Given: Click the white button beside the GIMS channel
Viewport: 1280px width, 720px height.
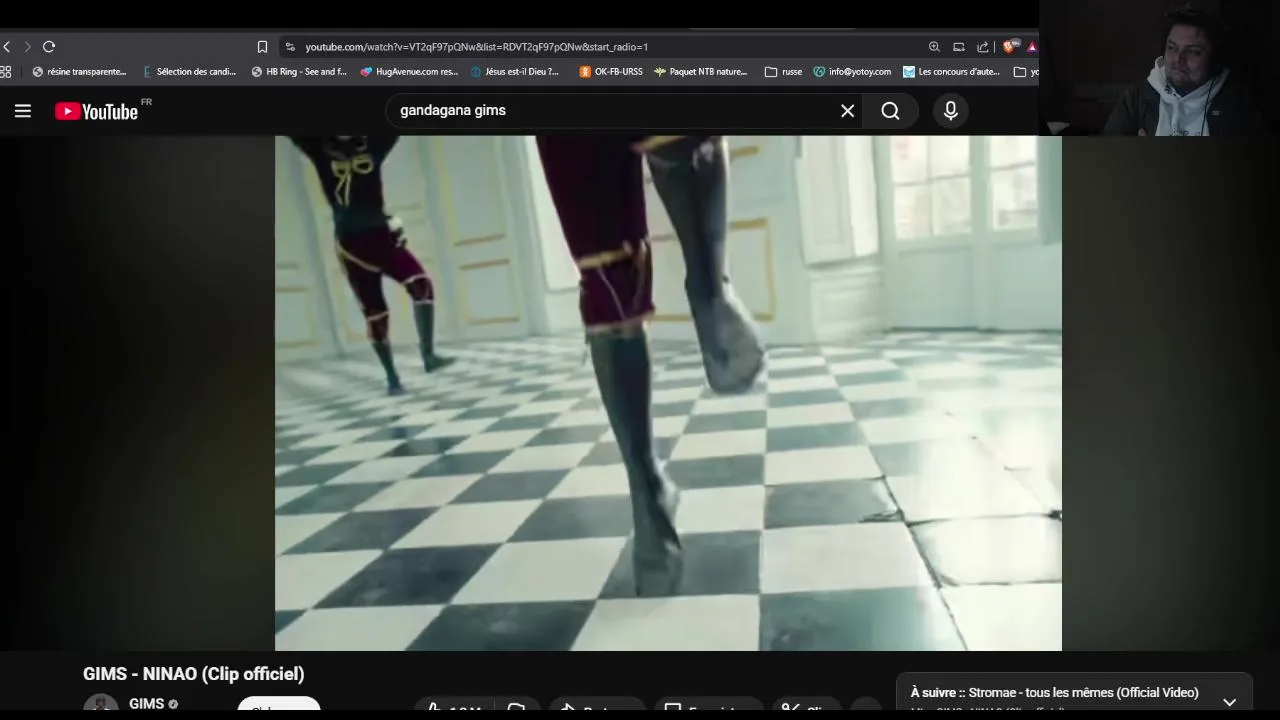Looking at the screenshot, I should point(279,705).
